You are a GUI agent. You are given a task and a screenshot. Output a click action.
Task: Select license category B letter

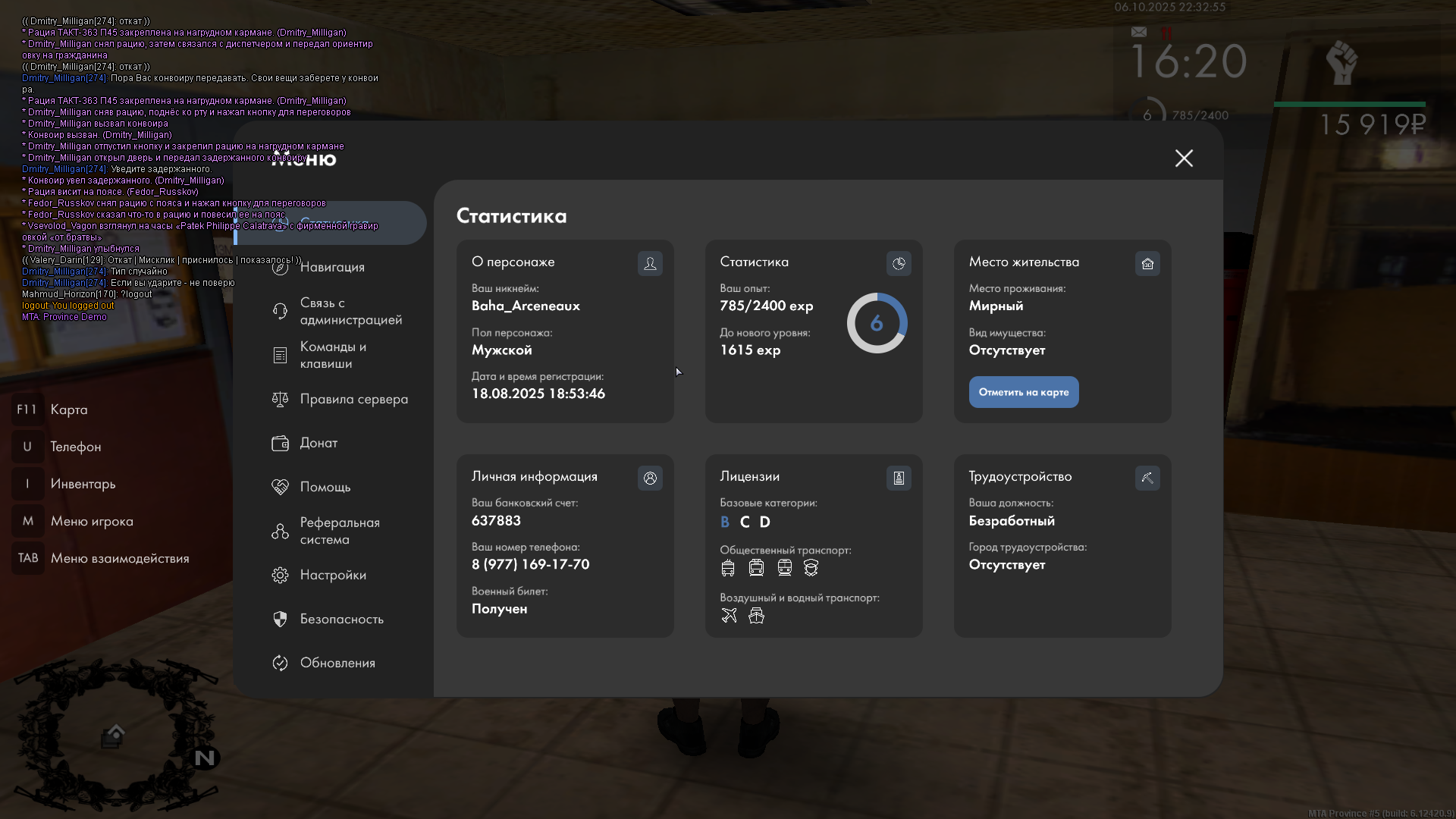pos(724,522)
